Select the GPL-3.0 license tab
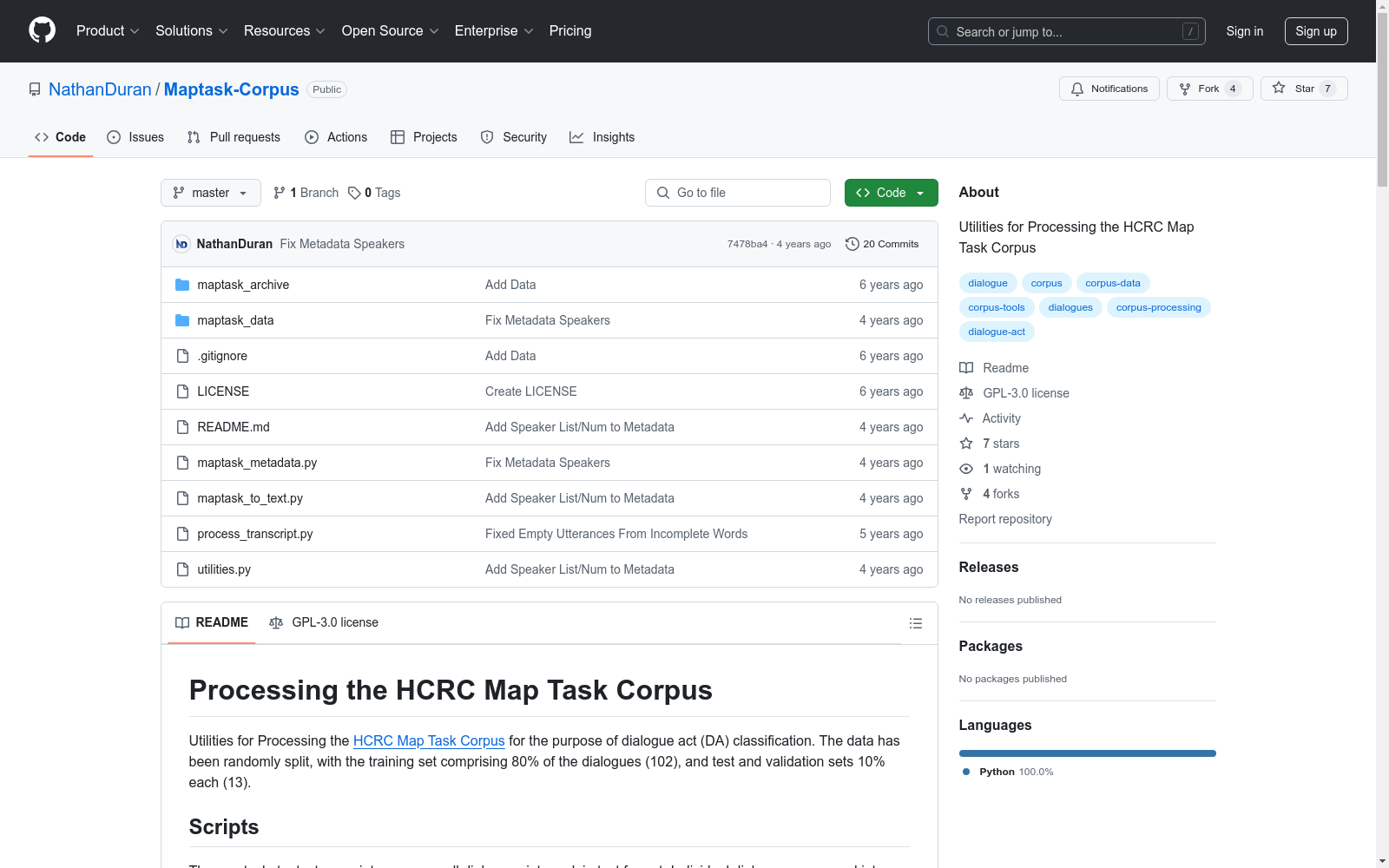1389x868 pixels. tap(324, 622)
